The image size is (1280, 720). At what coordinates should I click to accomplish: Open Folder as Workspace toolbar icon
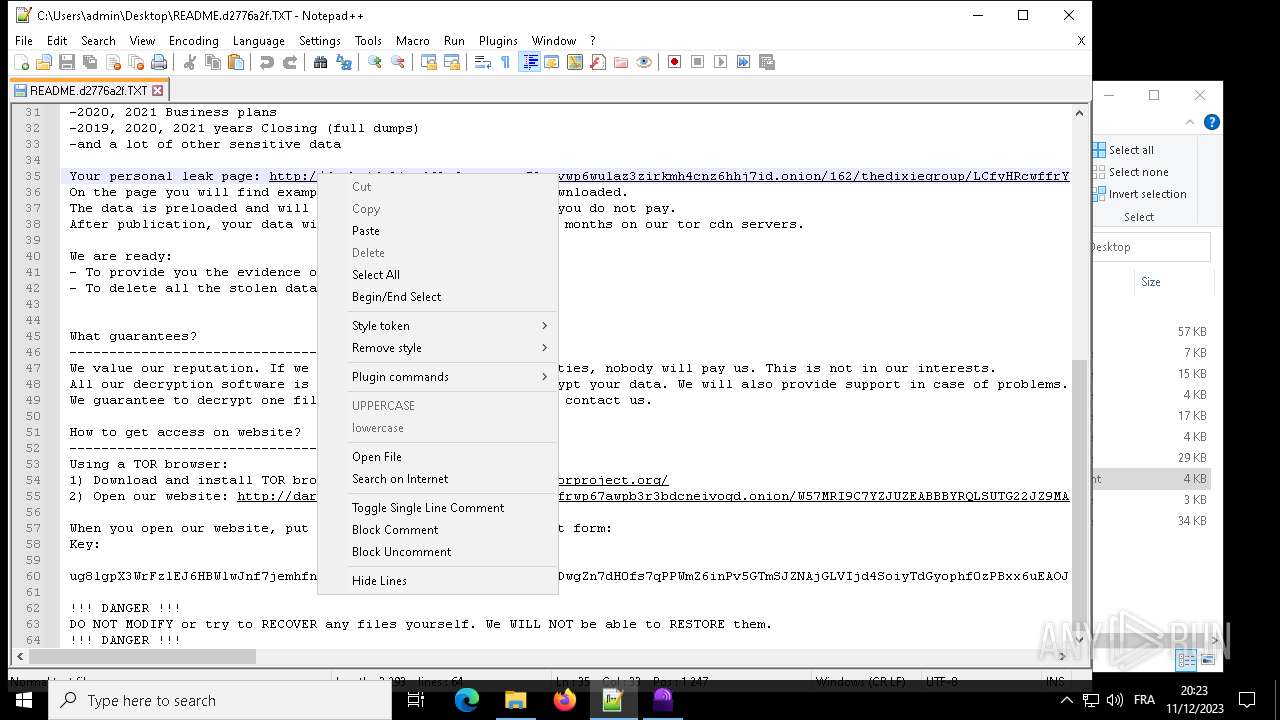(x=621, y=62)
